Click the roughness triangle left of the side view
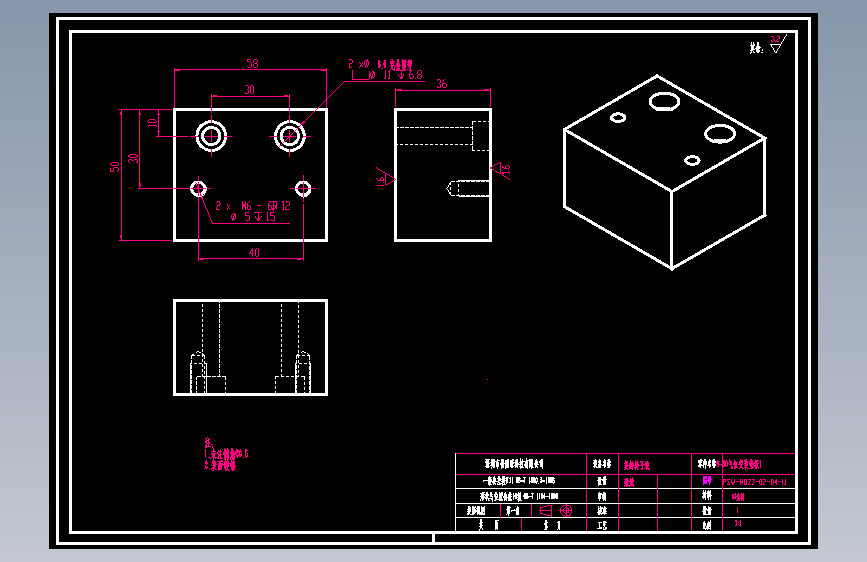The width and height of the screenshot is (867, 562). coord(385,177)
